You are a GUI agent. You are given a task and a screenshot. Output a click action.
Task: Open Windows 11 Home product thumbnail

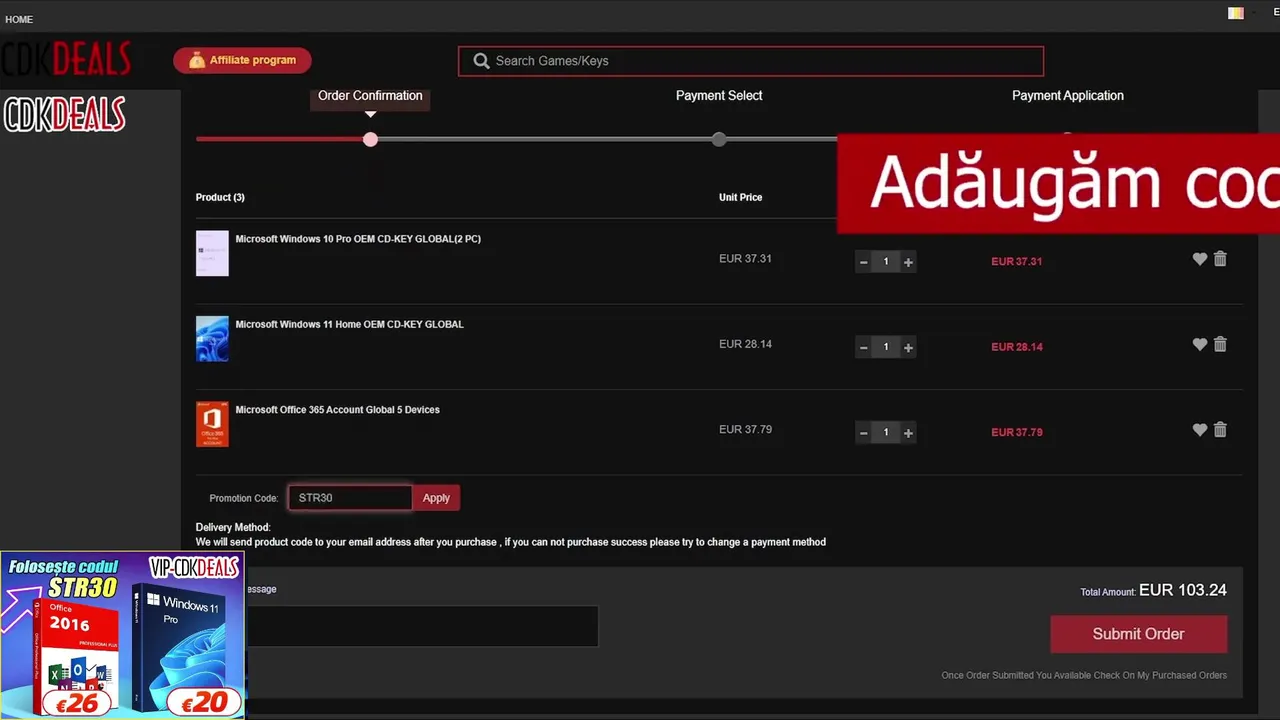point(212,339)
